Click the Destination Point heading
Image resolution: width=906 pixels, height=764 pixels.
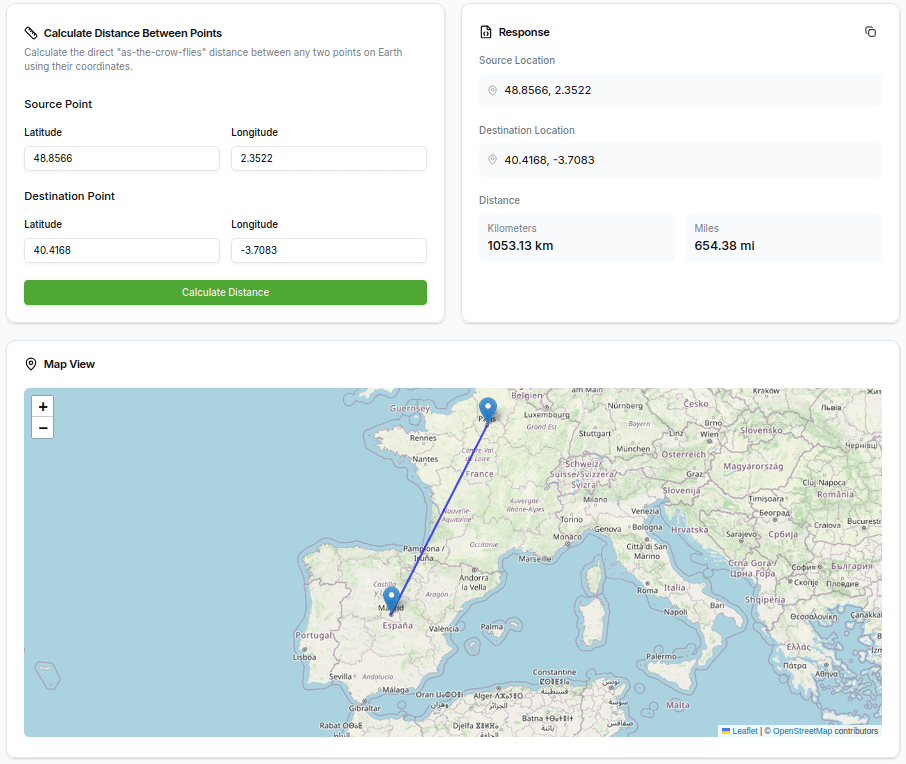click(x=69, y=196)
